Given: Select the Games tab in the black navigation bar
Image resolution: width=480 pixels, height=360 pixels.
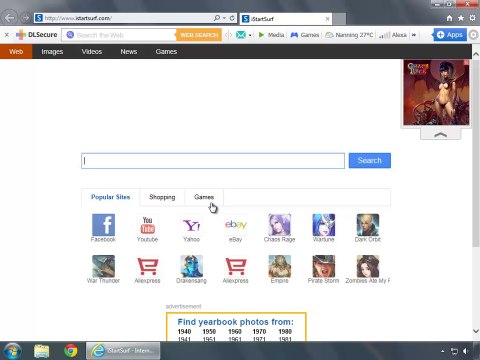Looking at the screenshot, I should click(x=166, y=52).
